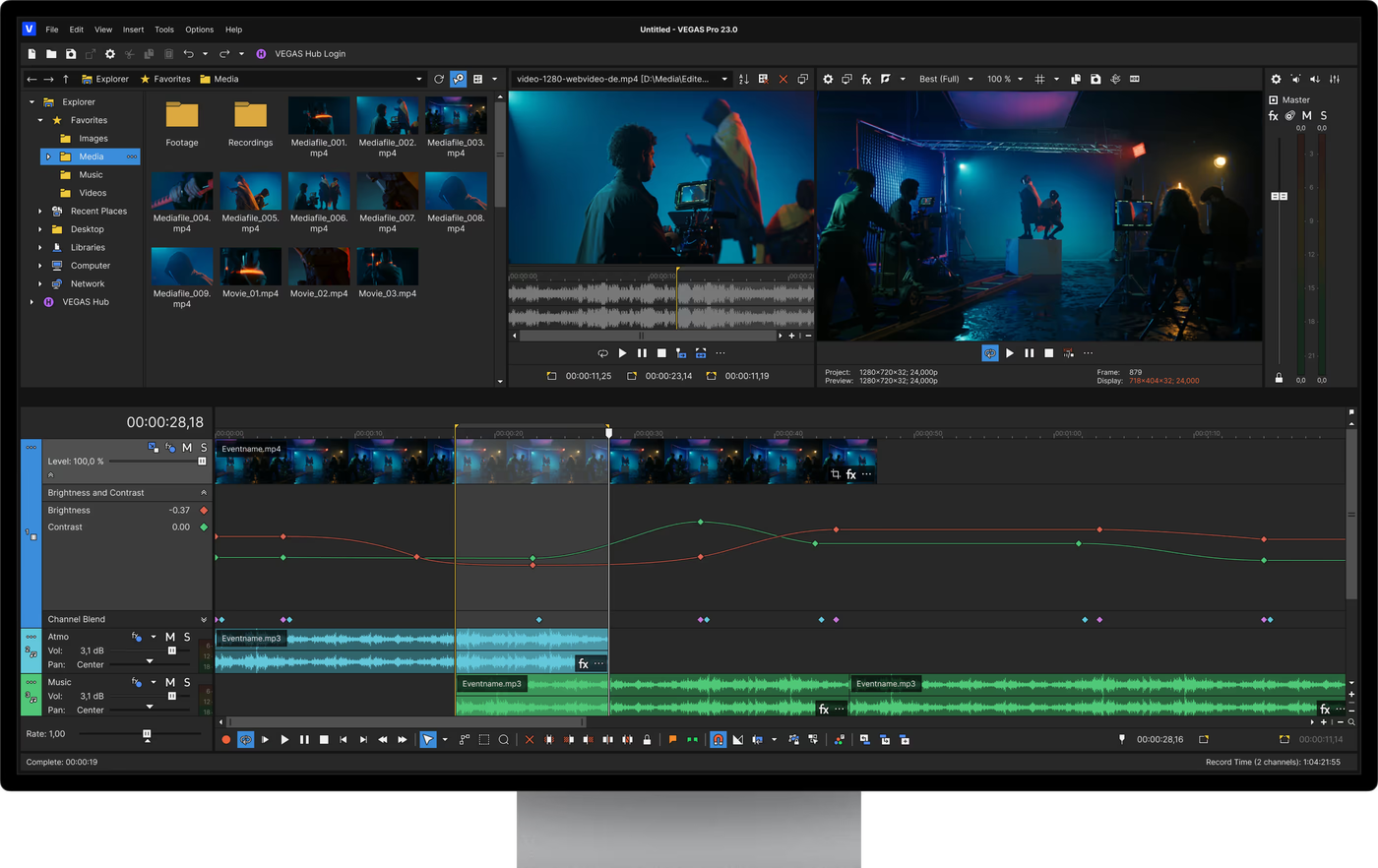The width and height of the screenshot is (1378, 868).
Task: Click the preview overlays grid icon
Action: [x=1039, y=79]
